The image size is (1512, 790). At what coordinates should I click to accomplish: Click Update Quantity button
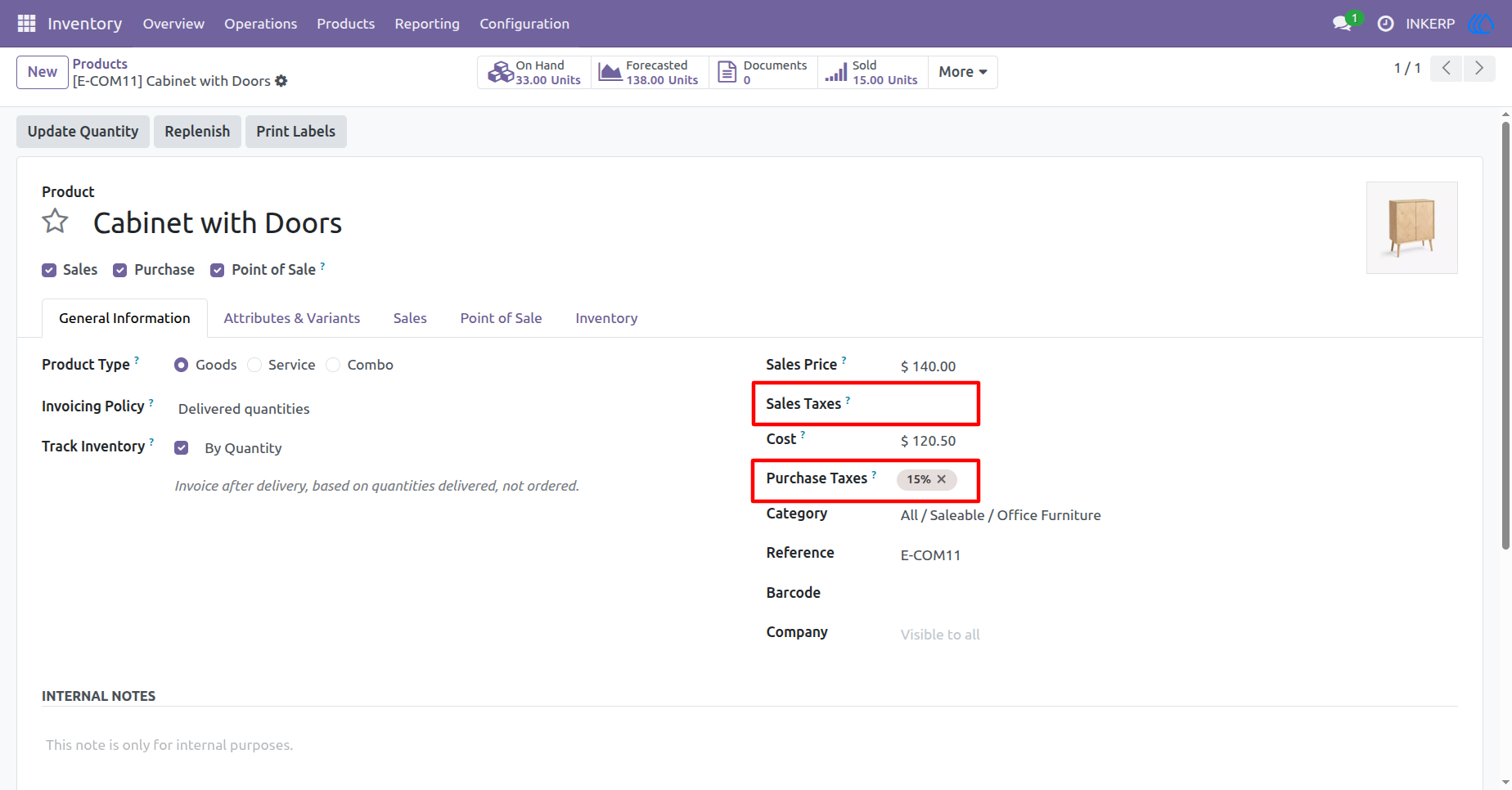83,132
